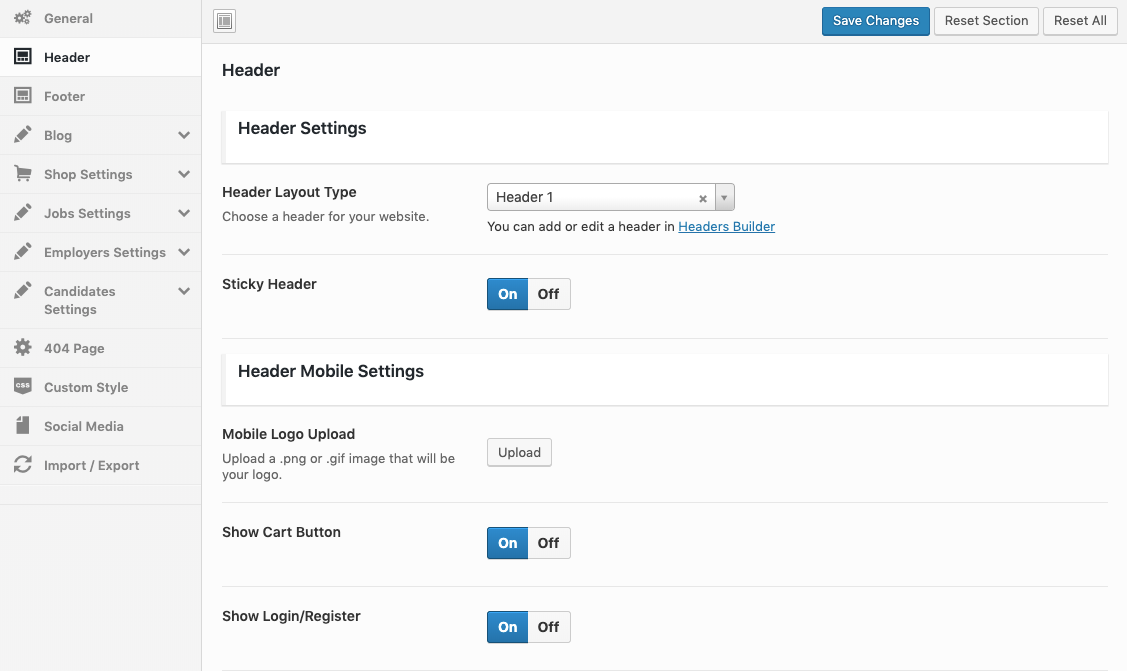Turn off Sticky Header
Image resolution: width=1127 pixels, height=671 pixels.
pos(548,294)
